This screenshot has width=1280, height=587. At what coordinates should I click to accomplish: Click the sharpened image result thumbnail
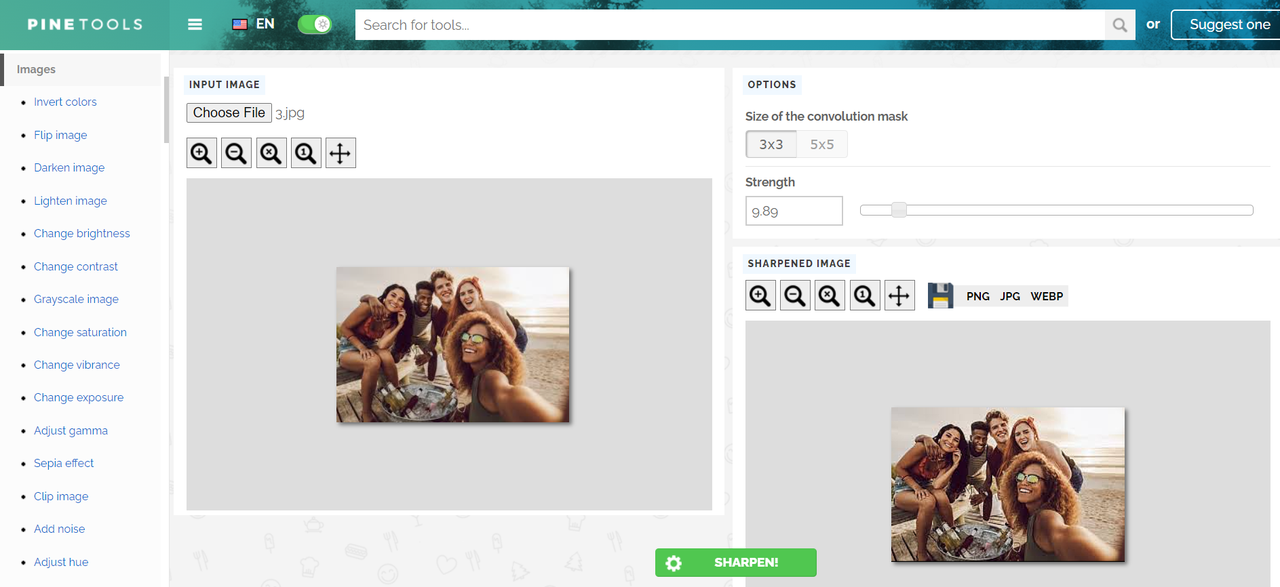(1008, 484)
